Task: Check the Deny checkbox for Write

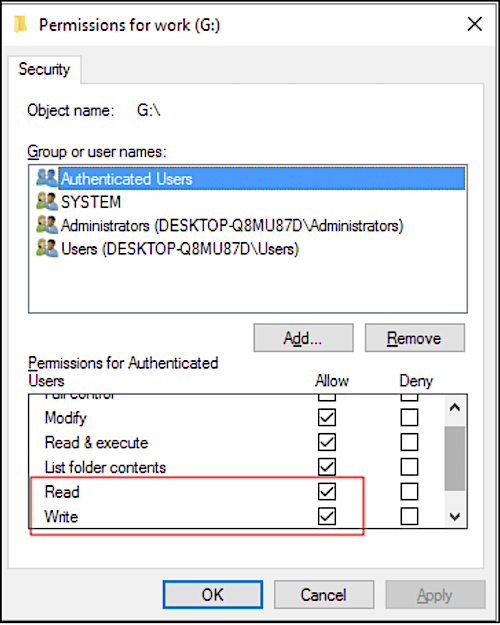Action: (409, 516)
